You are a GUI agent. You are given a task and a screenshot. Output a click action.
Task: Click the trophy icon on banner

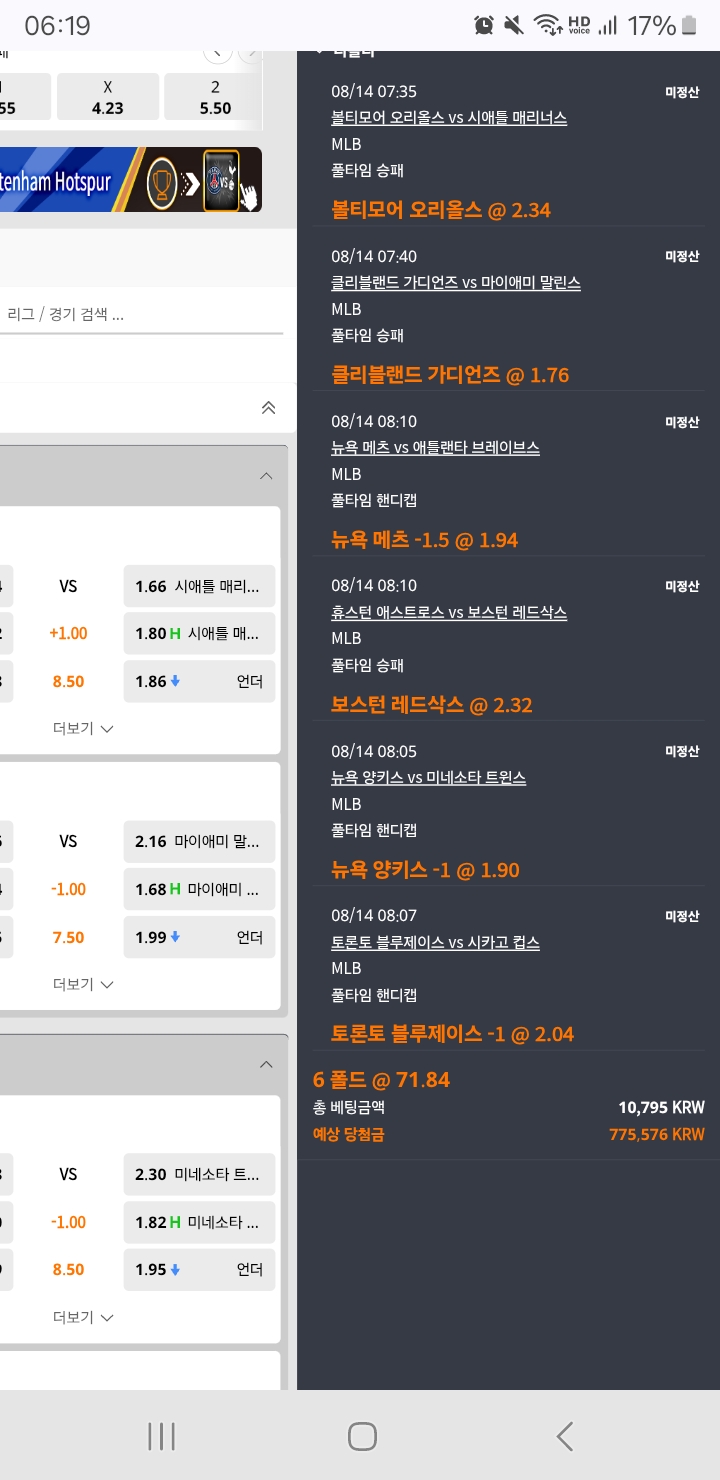tap(162, 181)
